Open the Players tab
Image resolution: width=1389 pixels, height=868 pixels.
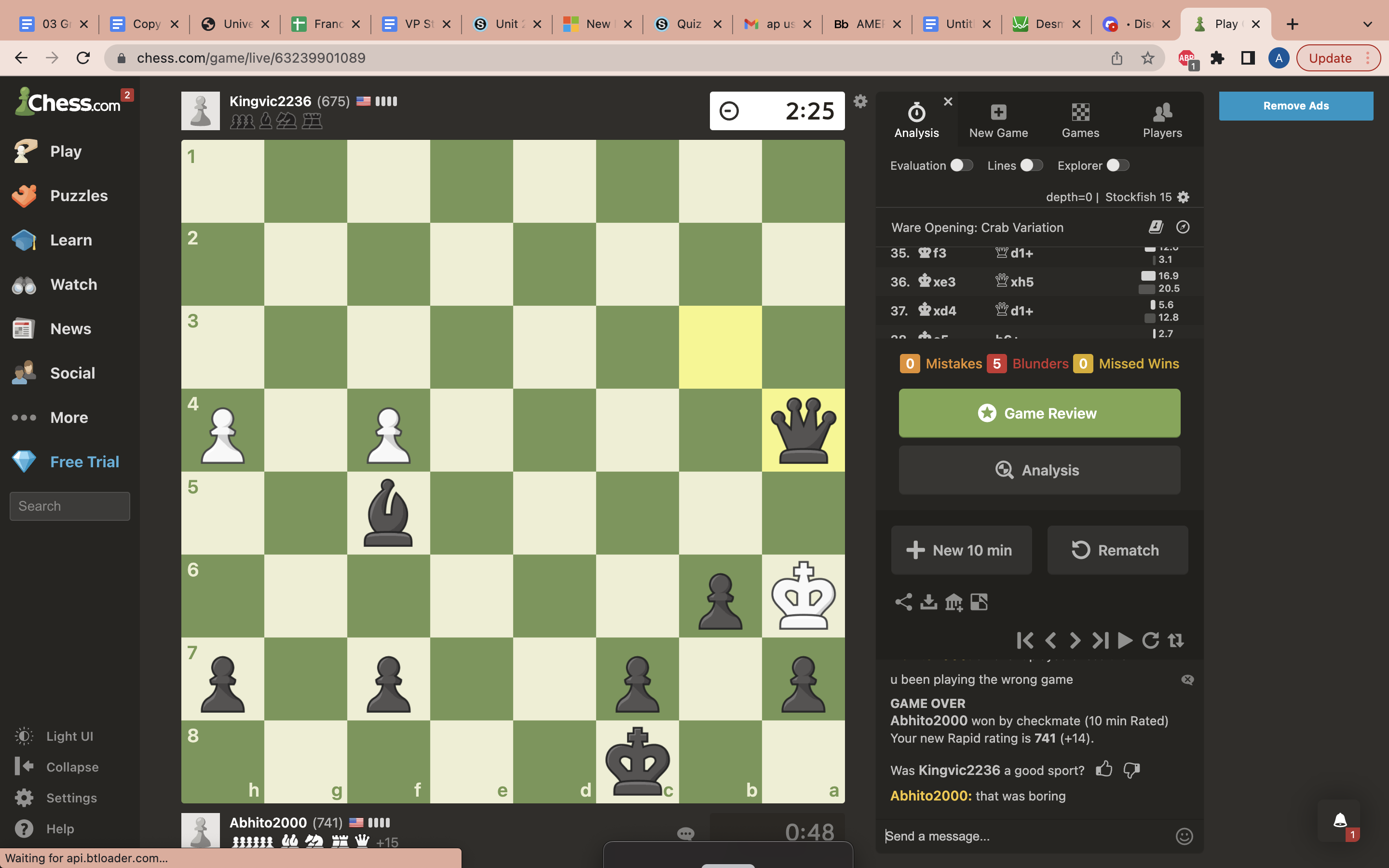coord(1162,120)
